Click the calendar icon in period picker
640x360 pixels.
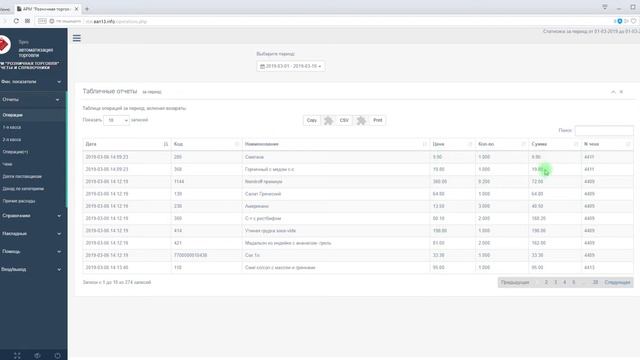pos(262,66)
